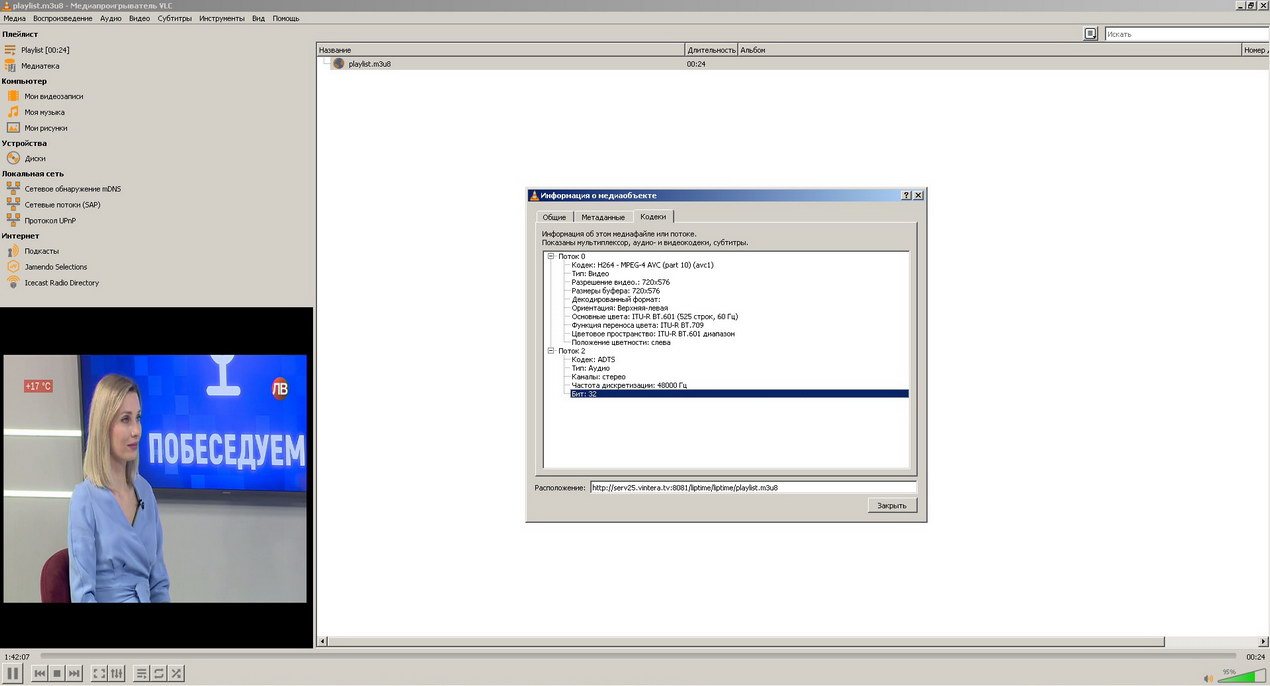Select the Размеры буфера: 720x576 row
1270x686 pixels.
point(615,291)
